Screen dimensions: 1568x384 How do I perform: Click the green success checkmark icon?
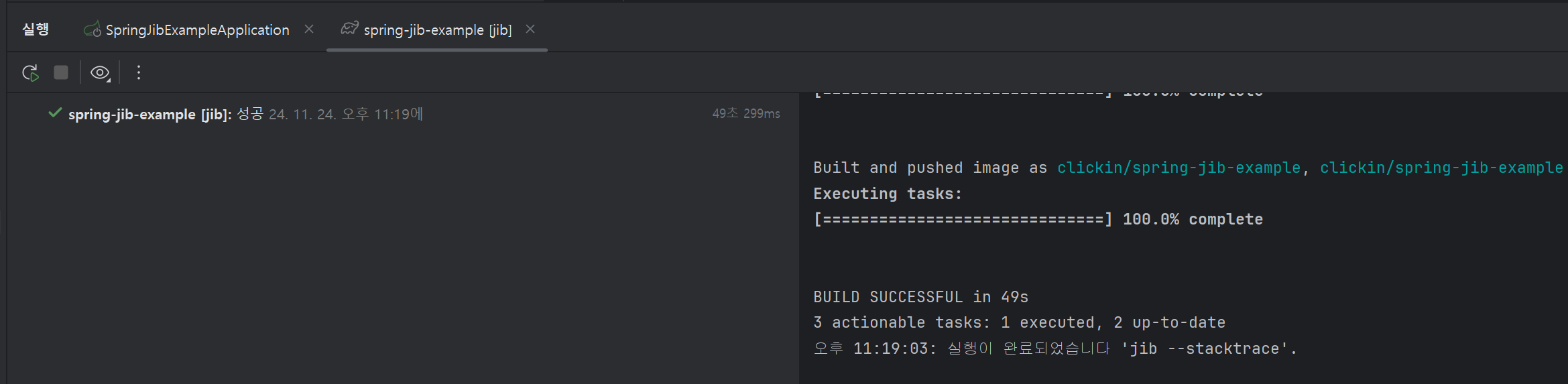(55, 113)
